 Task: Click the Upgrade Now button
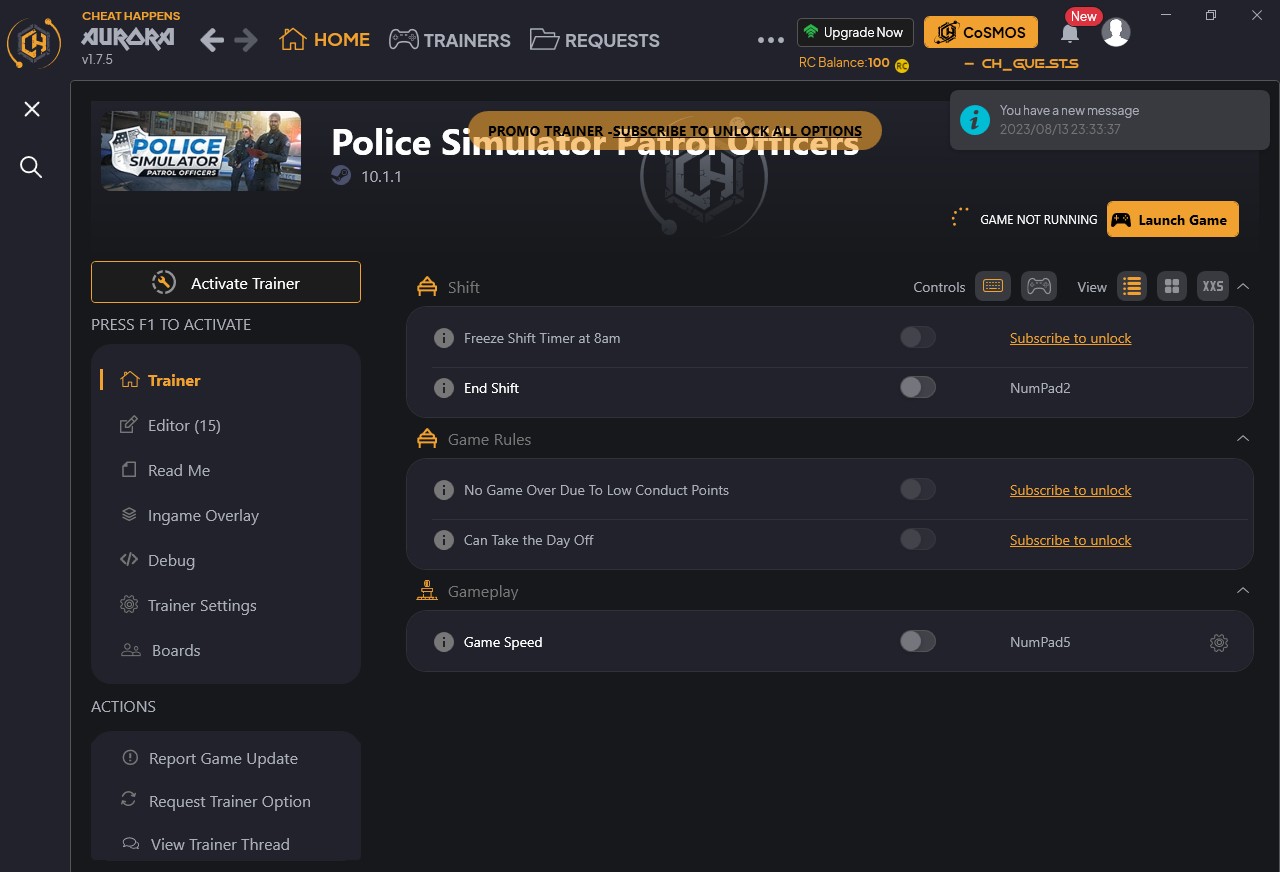856,32
